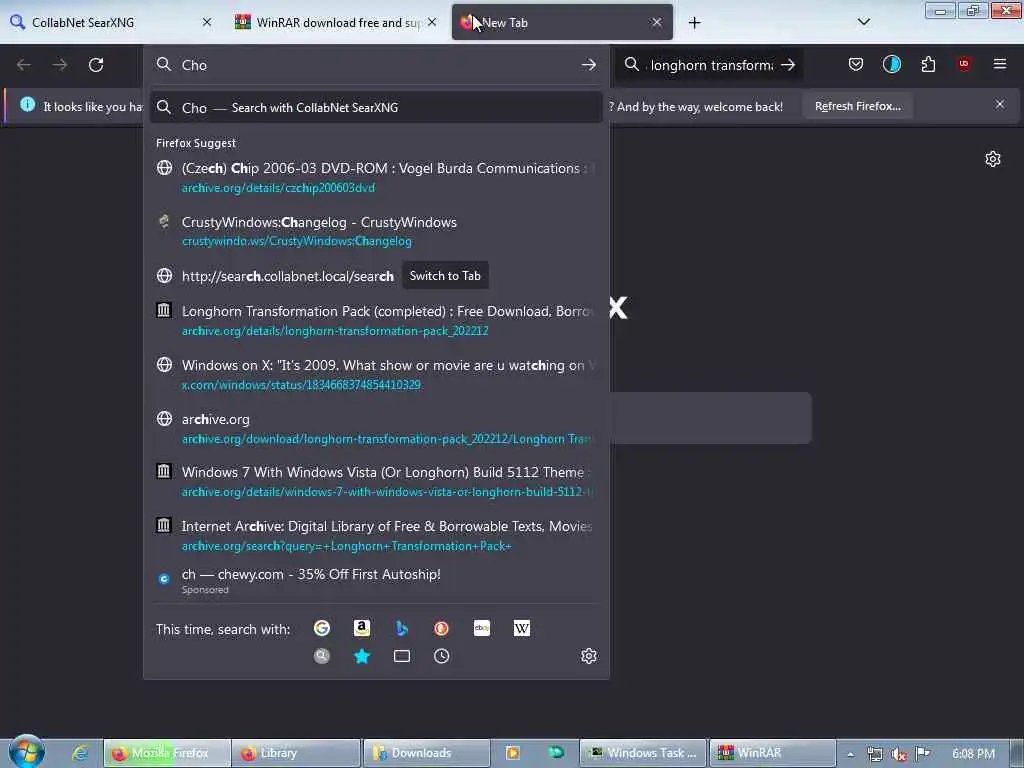
Task: Search with Bing one-off engine icon
Action: coord(402,628)
